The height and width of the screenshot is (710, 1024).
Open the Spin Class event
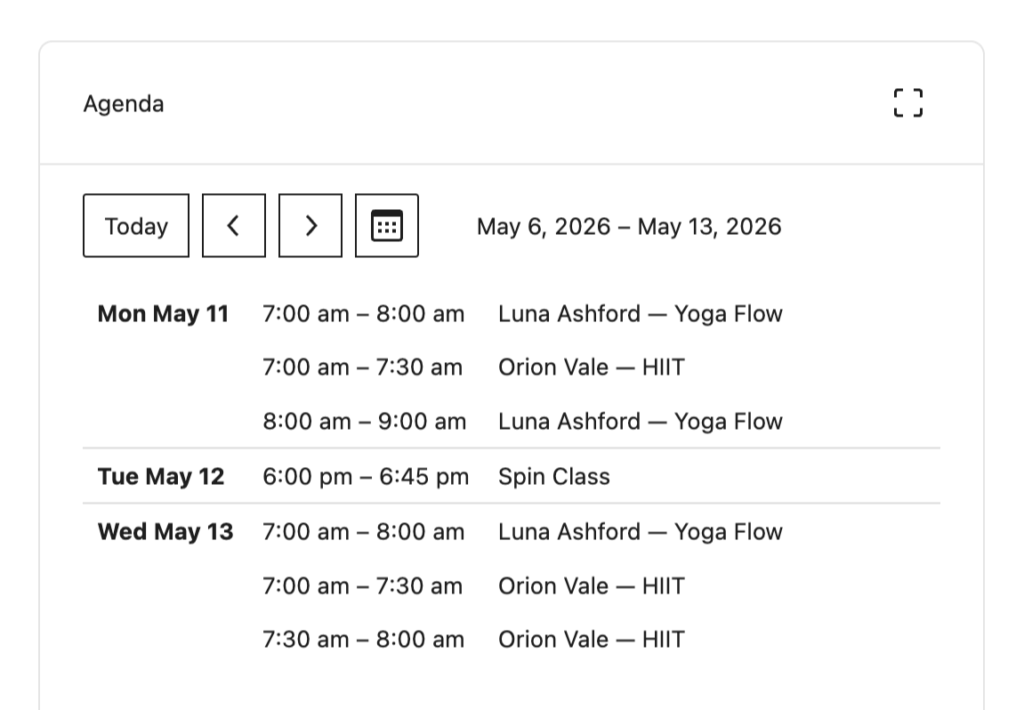tap(554, 476)
